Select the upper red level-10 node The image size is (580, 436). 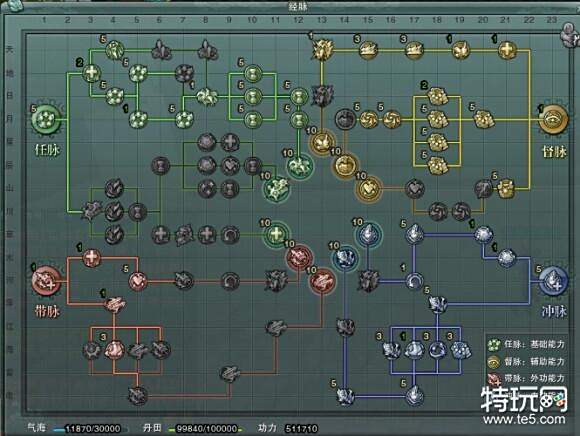tap(299, 258)
